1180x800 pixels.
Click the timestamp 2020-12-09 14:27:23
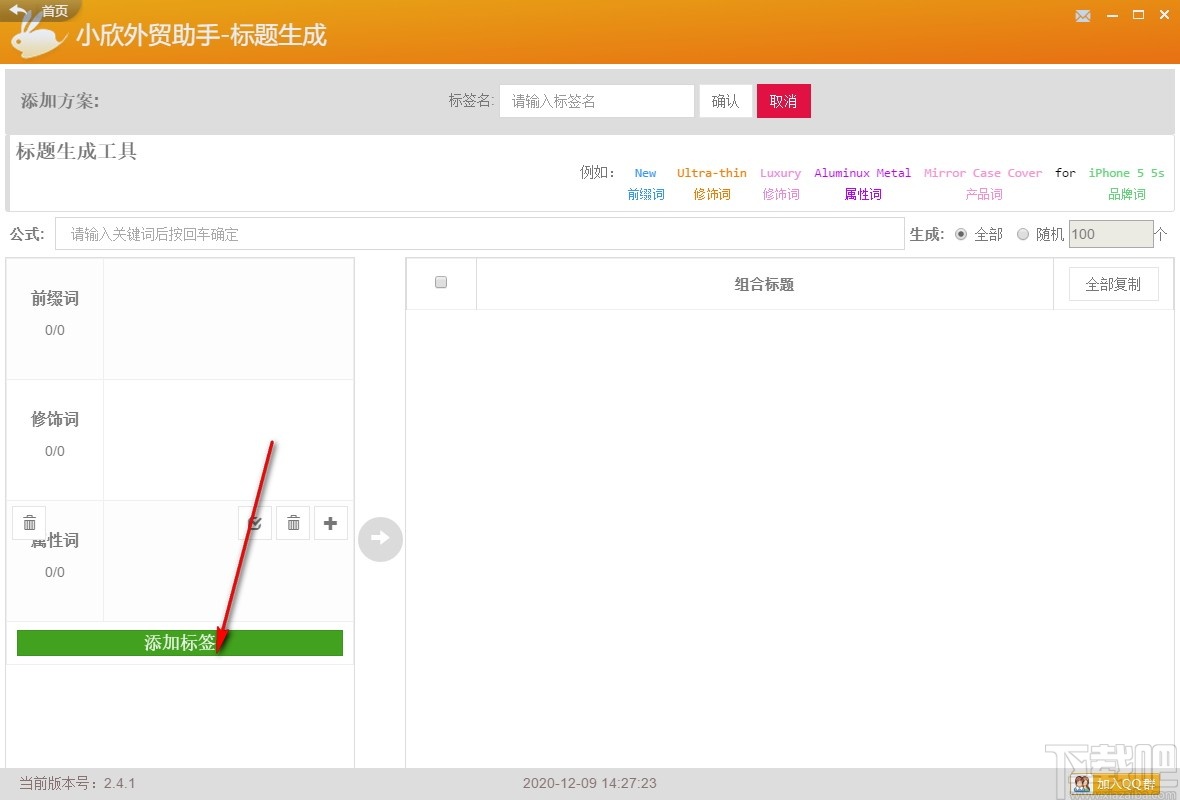(x=589, y=783)
